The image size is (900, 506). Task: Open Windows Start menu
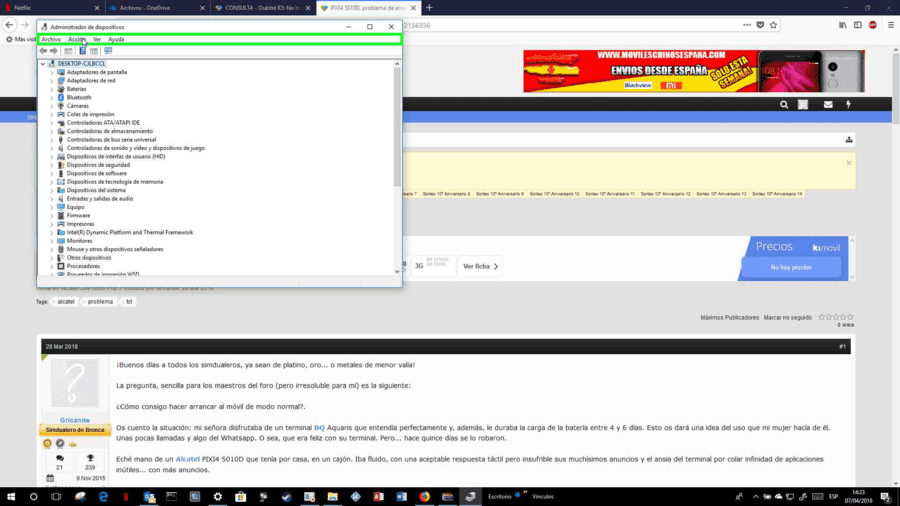[x=11, y=496]
